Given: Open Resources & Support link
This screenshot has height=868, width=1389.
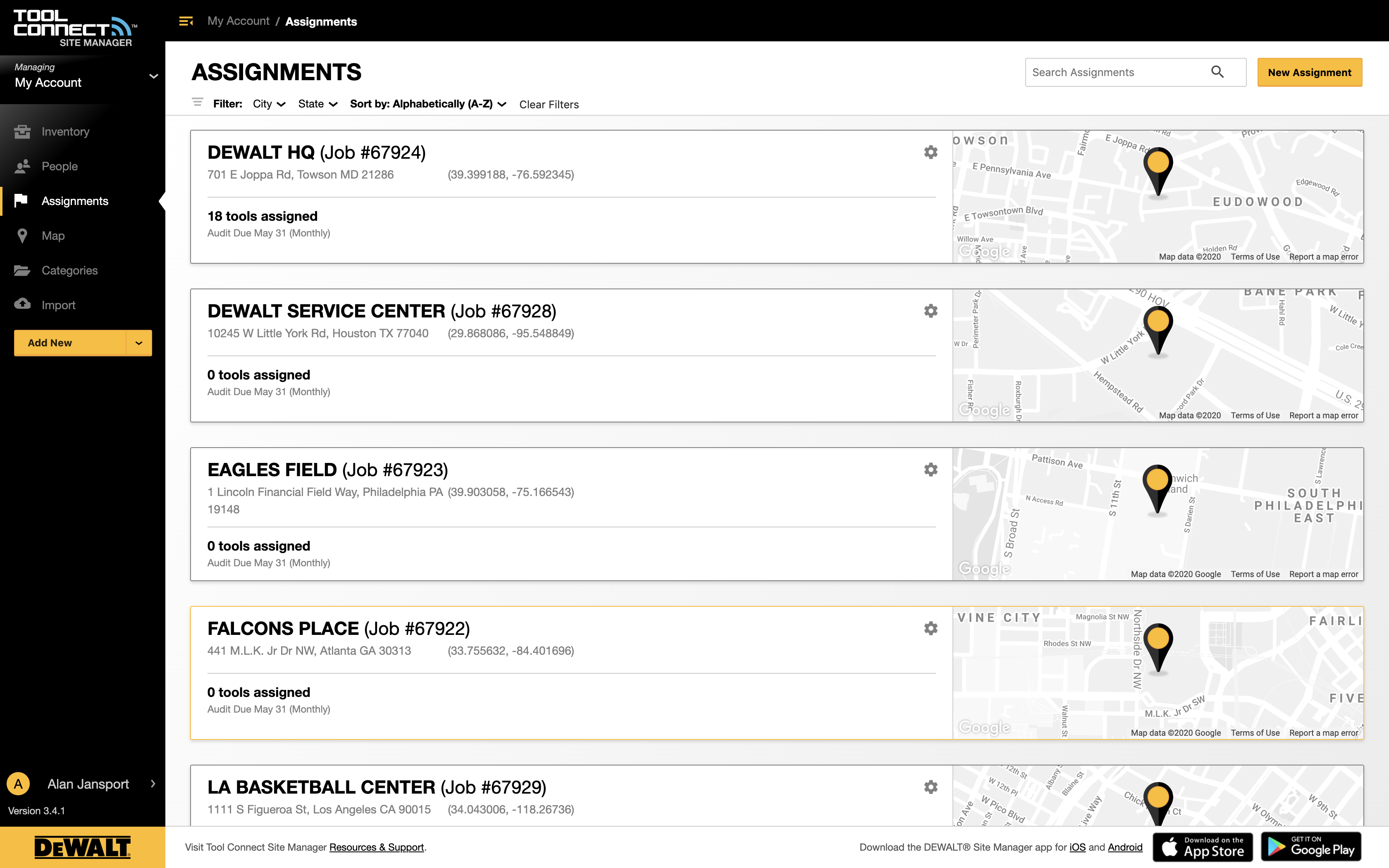Looking at the screenshot, I should 377,847.
